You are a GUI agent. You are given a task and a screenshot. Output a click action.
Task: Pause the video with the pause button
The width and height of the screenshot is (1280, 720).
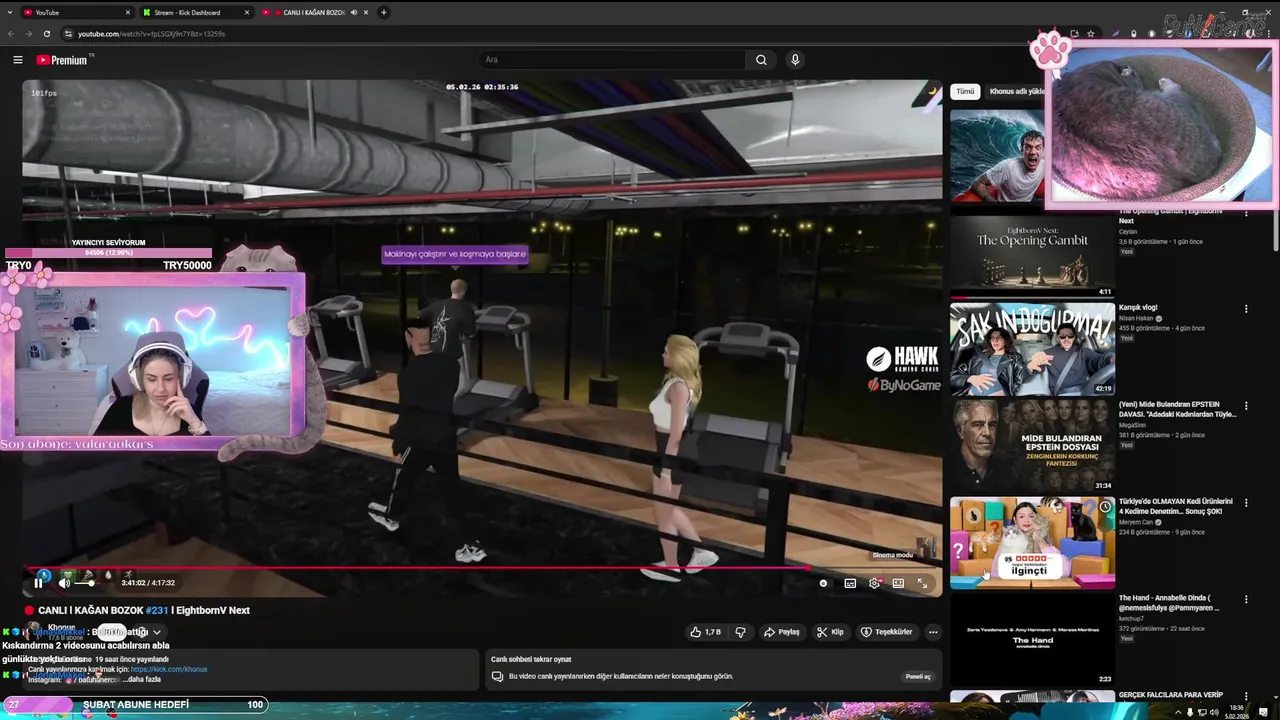point(38,583)
